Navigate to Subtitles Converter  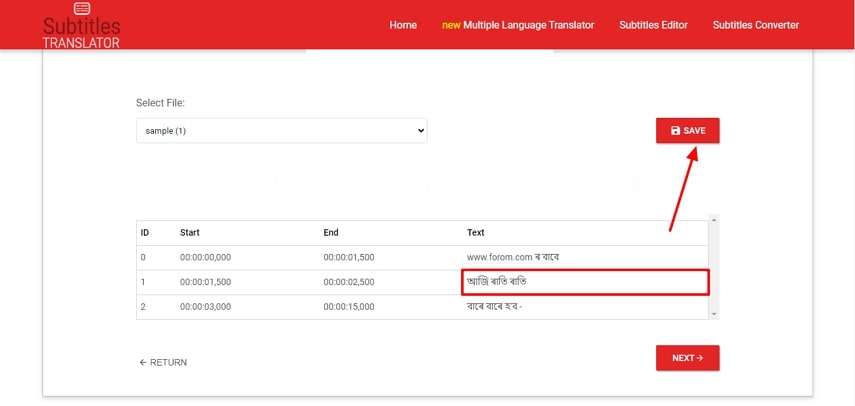pos(755,25)
